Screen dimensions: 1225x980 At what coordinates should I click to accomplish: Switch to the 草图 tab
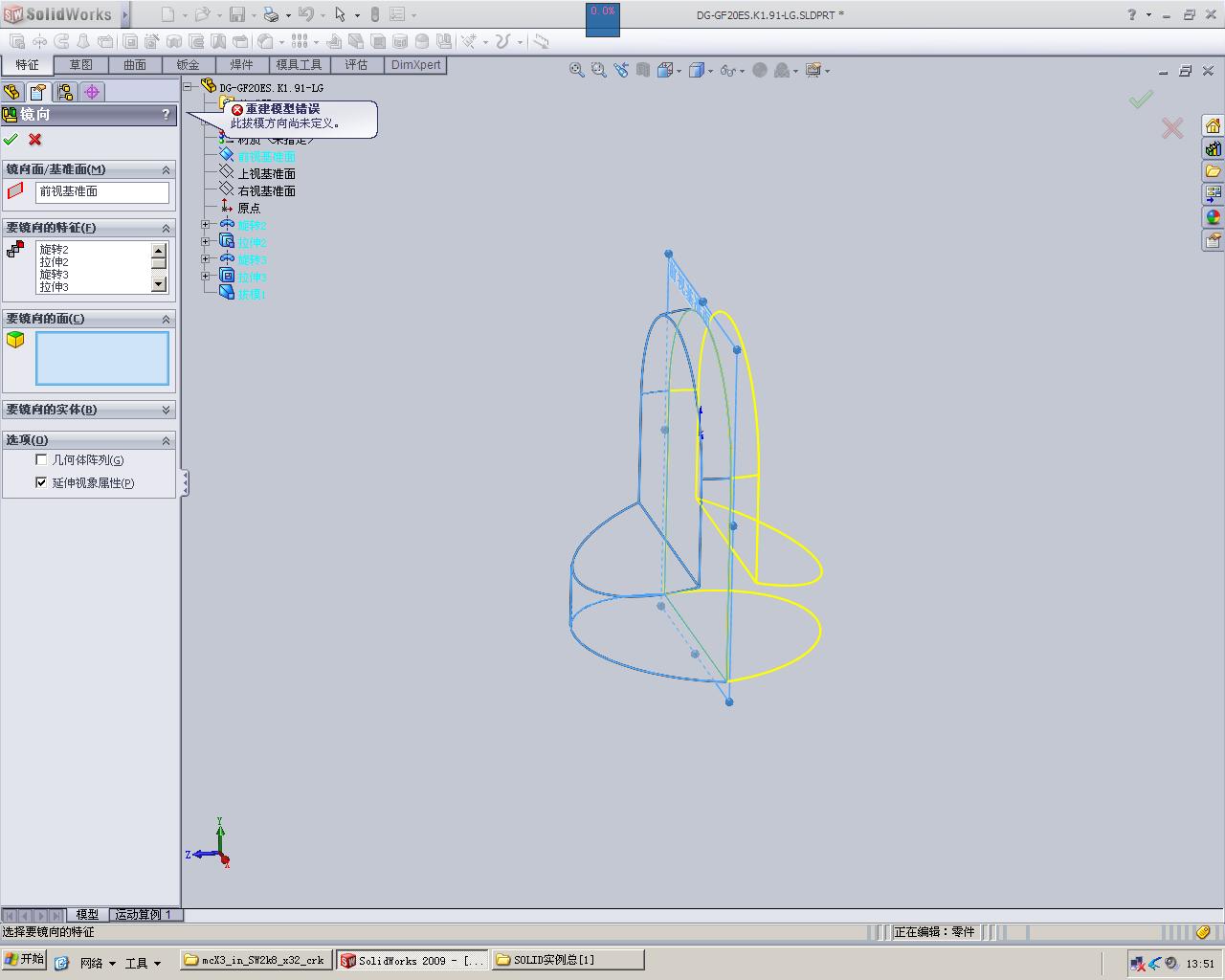(x=80, y=65)
